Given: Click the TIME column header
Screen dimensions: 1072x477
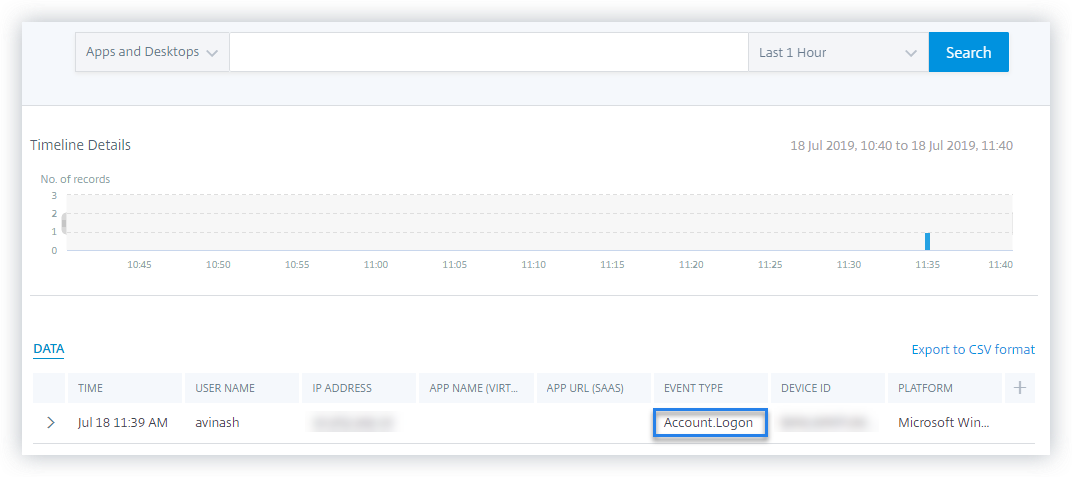Looking at the screenshot, I should tap(125, 387).
